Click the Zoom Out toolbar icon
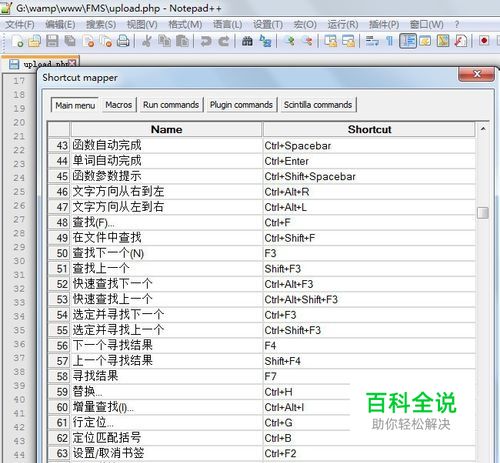 tap(308, 41)
